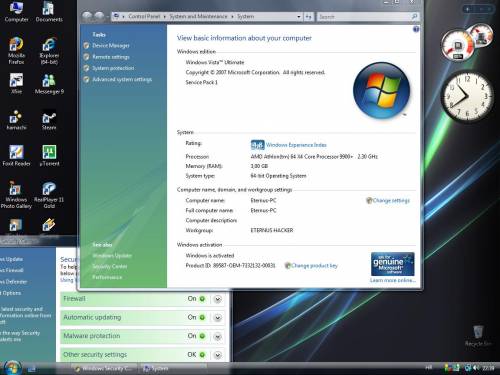Open dropdown arrow after Control Panel breadcrumb
This screenshot has height=375, width=500.
[165, 16]
